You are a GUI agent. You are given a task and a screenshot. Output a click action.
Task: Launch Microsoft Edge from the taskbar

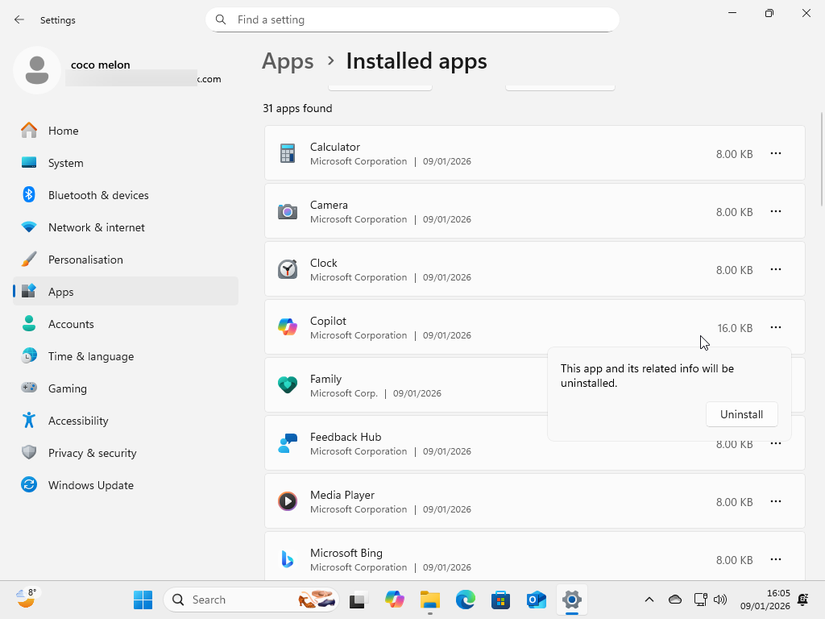tap(465, 599)
